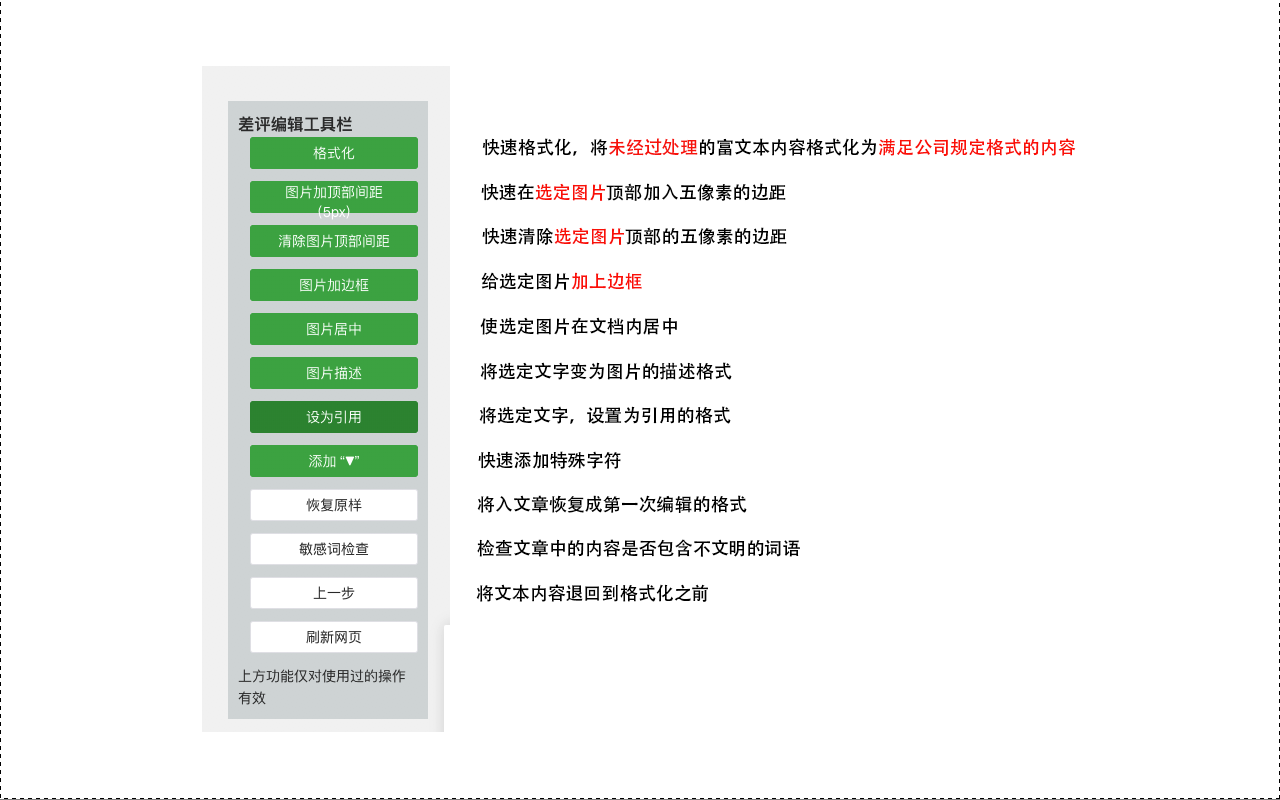Click description 快速添加特殊字符

click(x=550, y=461)
